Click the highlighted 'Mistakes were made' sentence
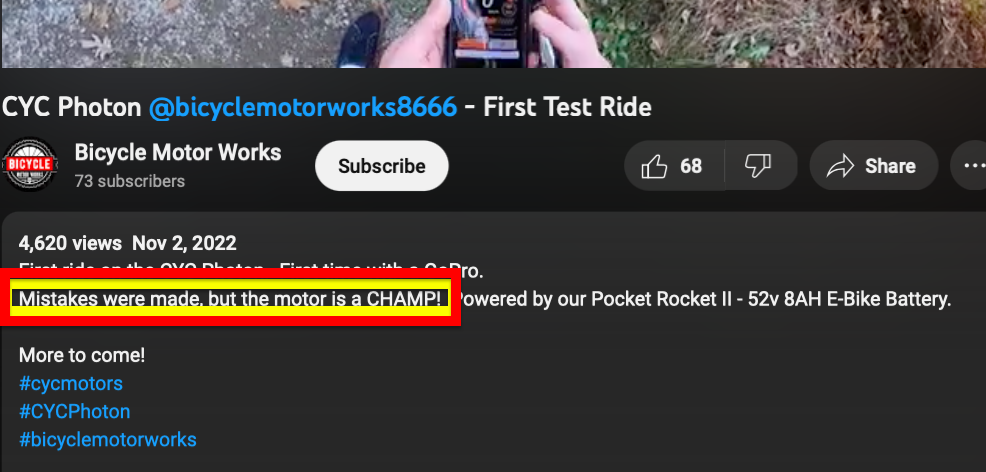Image resolution: width=986 pixels, height=472 pixels. coord(230,299)
